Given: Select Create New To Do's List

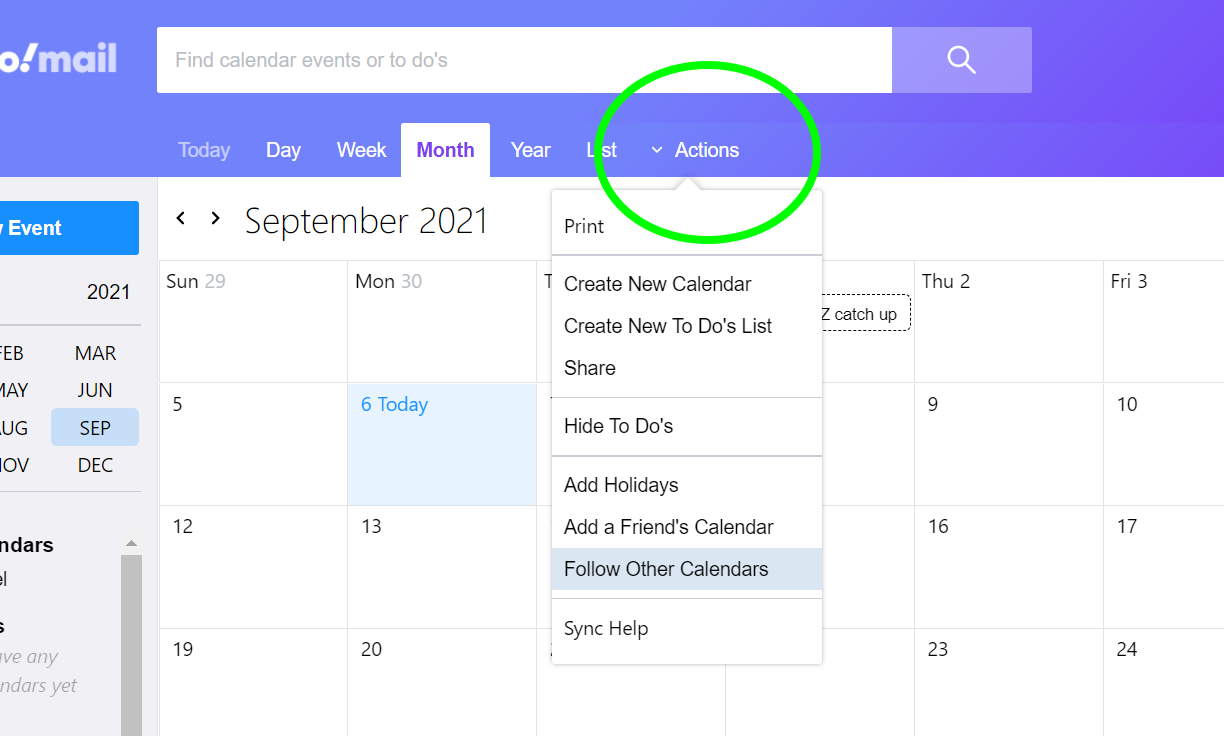Looking at the screenshot, I should [668, 326].
